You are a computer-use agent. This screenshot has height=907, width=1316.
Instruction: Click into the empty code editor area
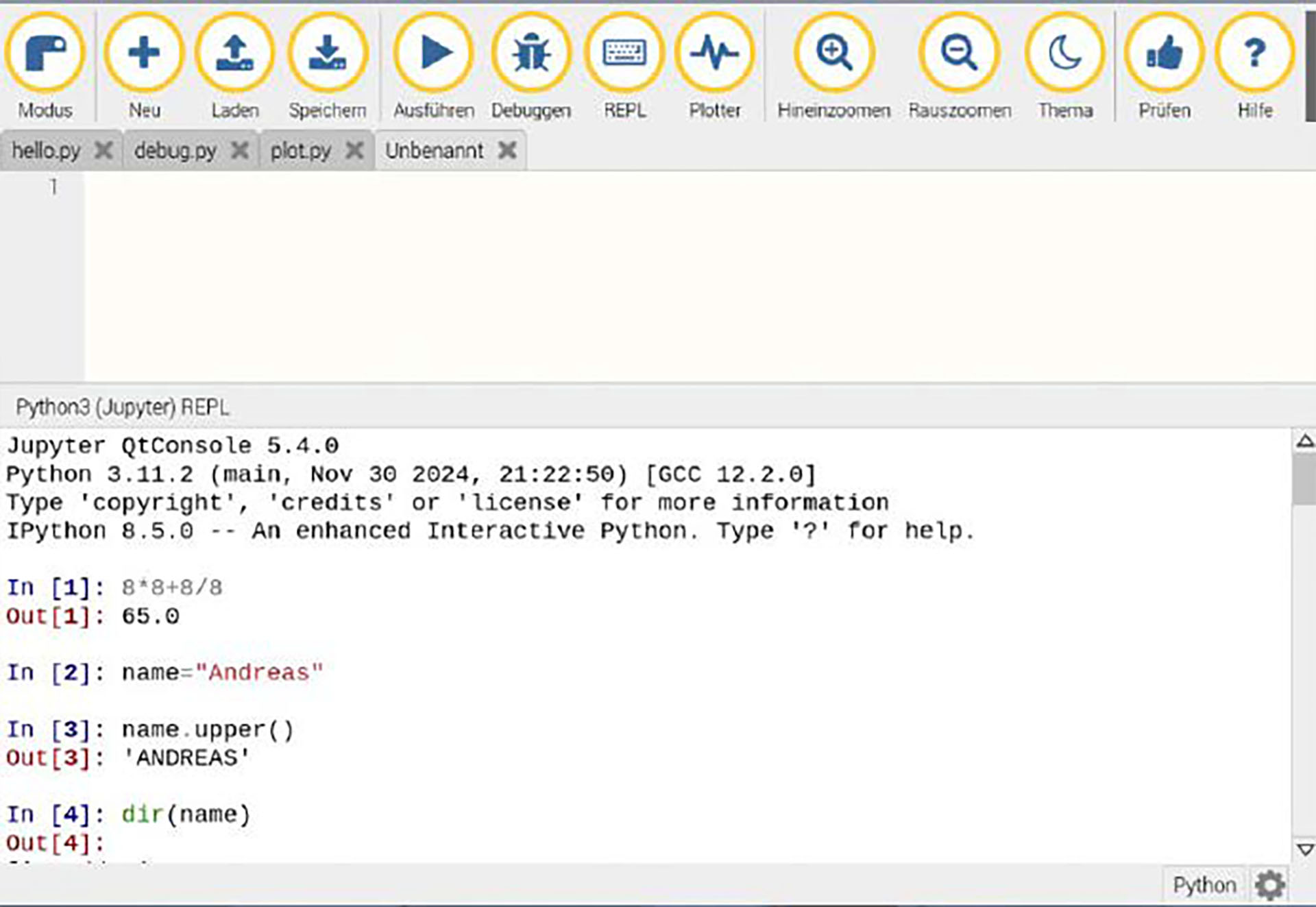coord(617,274)
